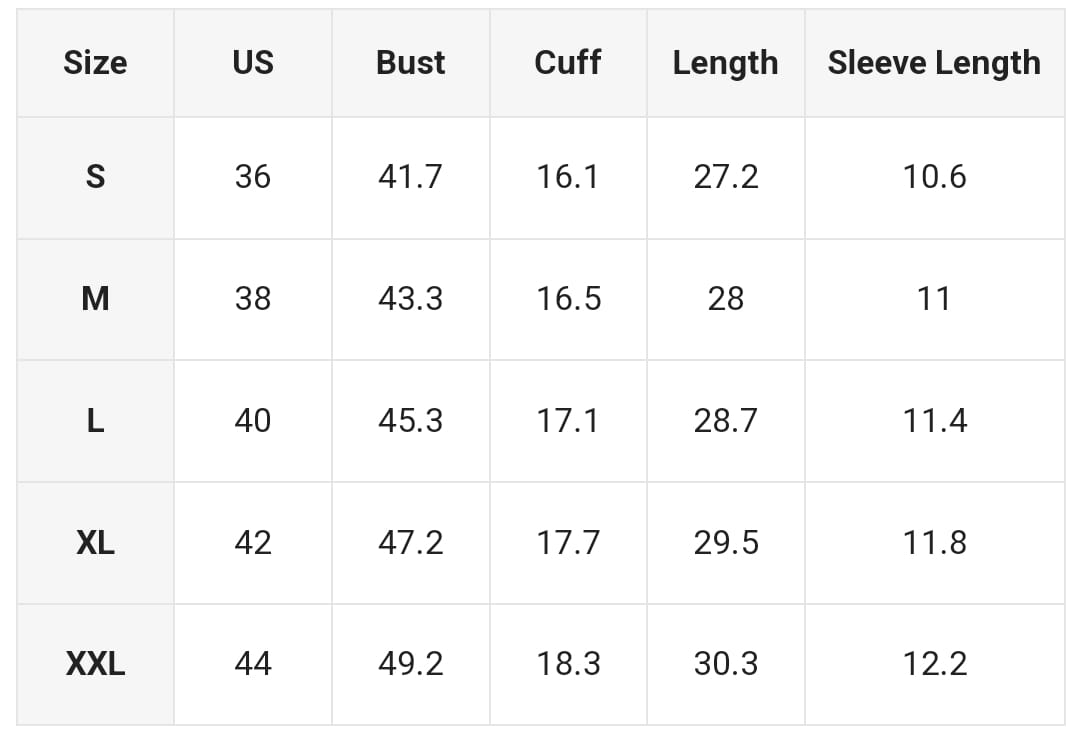Select the XXL size row label
1080x741 pixels.
click(x=95, y=664)
